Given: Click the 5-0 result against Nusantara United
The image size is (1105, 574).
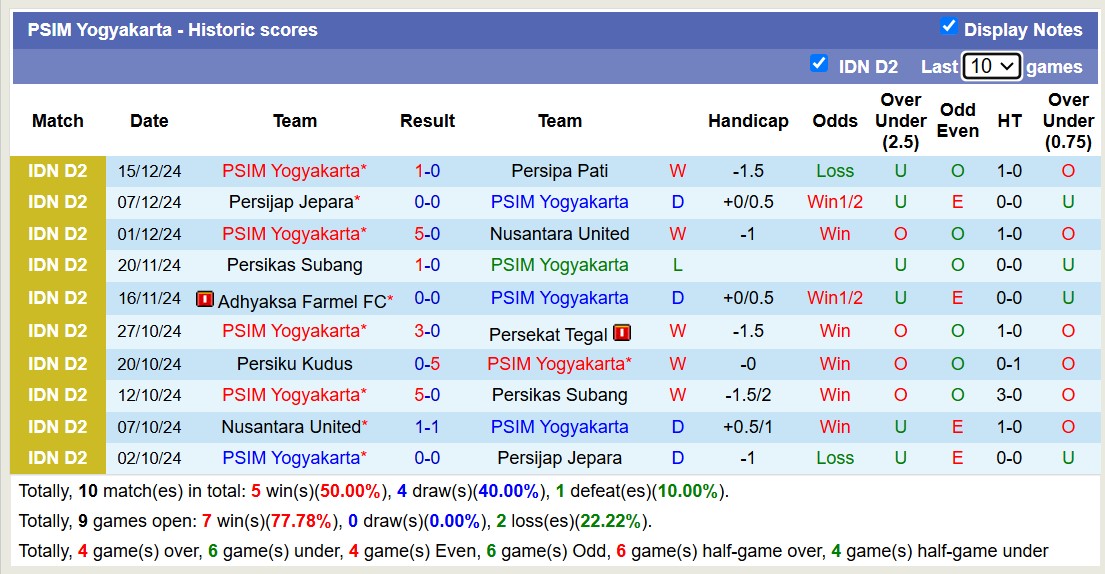Looking at the screenshot, I should [x=427, y=234].
